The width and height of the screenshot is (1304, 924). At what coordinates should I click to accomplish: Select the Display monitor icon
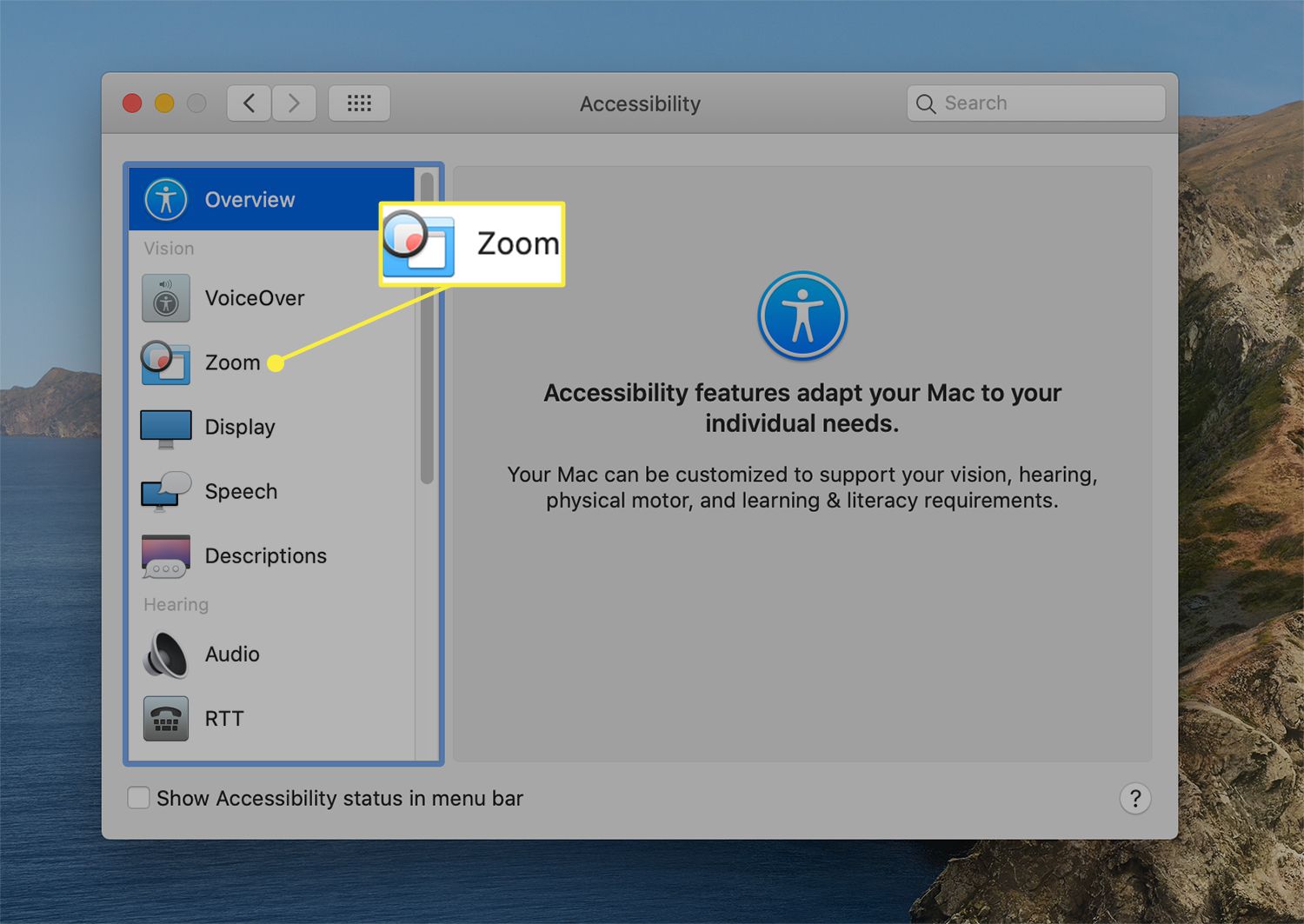(165, 428)
